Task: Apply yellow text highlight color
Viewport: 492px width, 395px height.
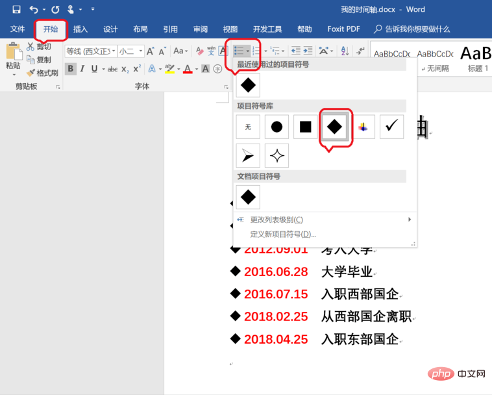Action: pos(170,69)
